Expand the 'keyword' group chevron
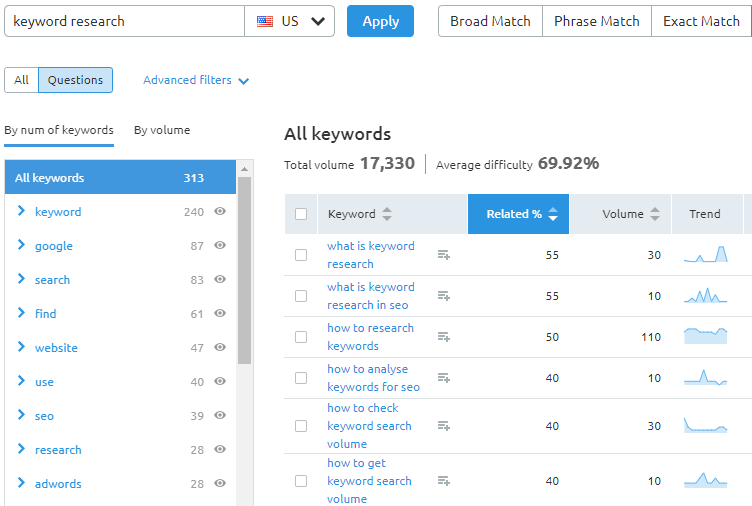 coord(21,211)
